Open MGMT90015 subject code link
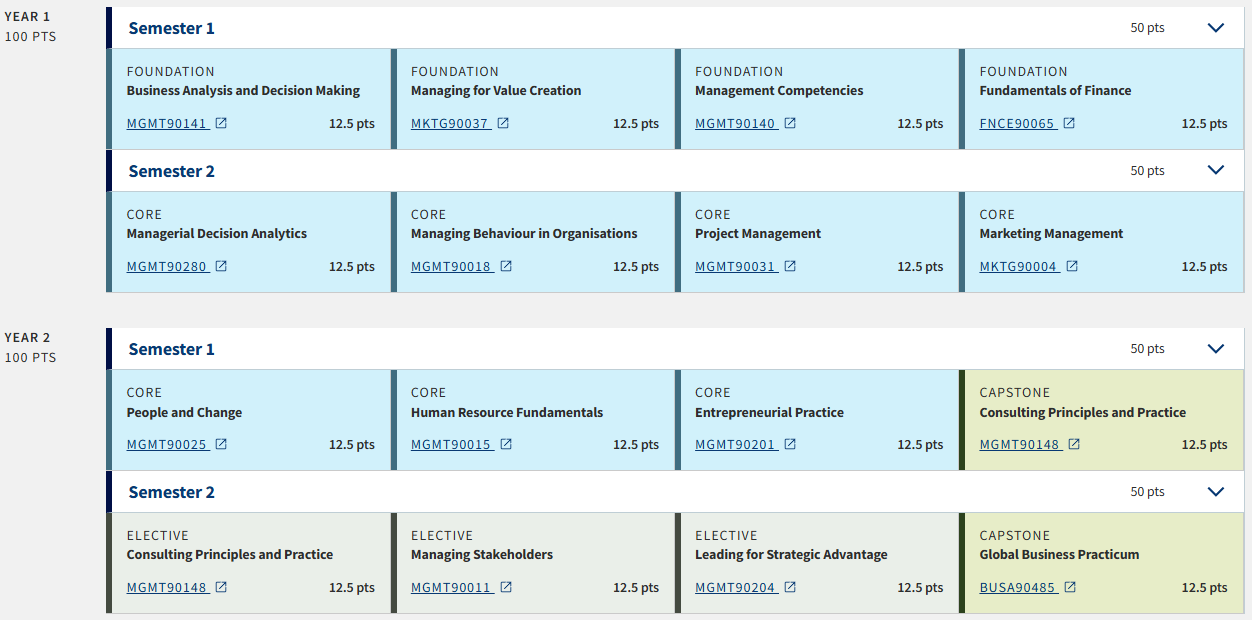Screen dimensions: 1252x620 [451, 445]
